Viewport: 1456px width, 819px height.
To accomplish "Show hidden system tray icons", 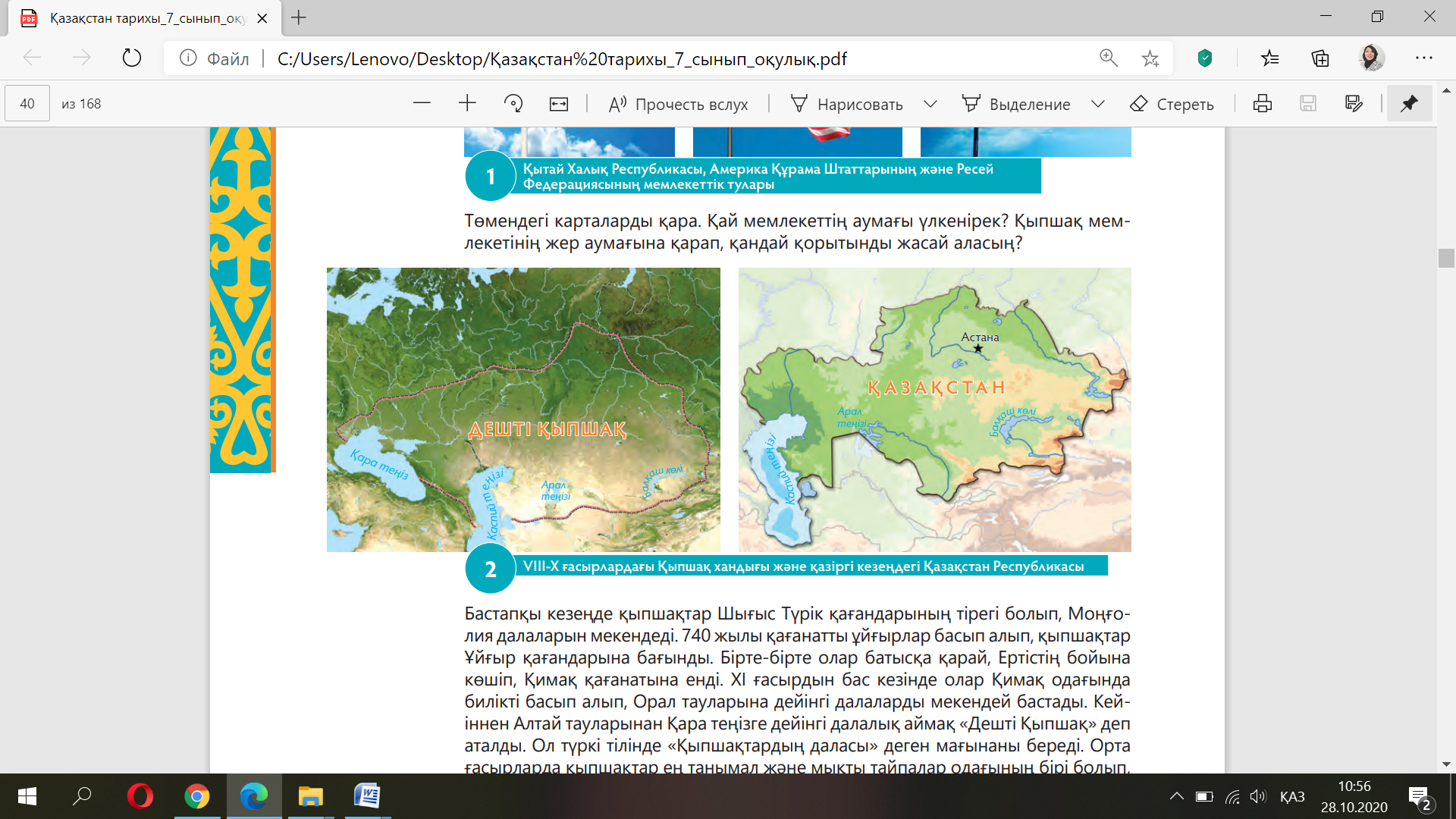I will coord(1176,796).
